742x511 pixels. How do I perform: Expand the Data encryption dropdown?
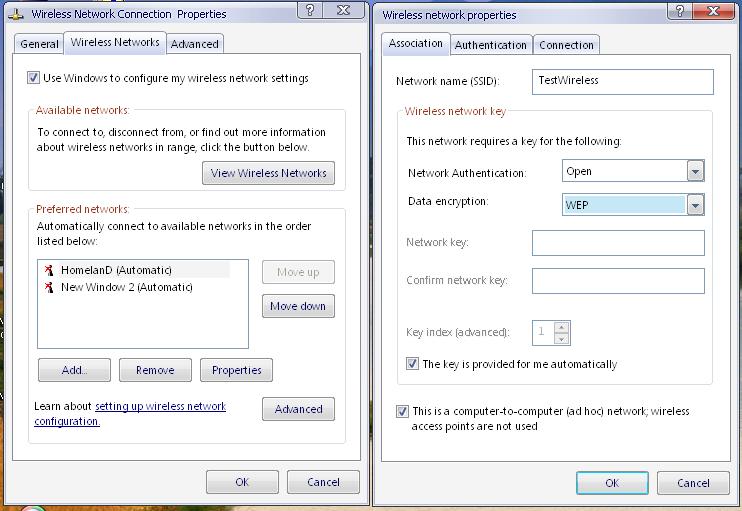[x=695, y=205]
